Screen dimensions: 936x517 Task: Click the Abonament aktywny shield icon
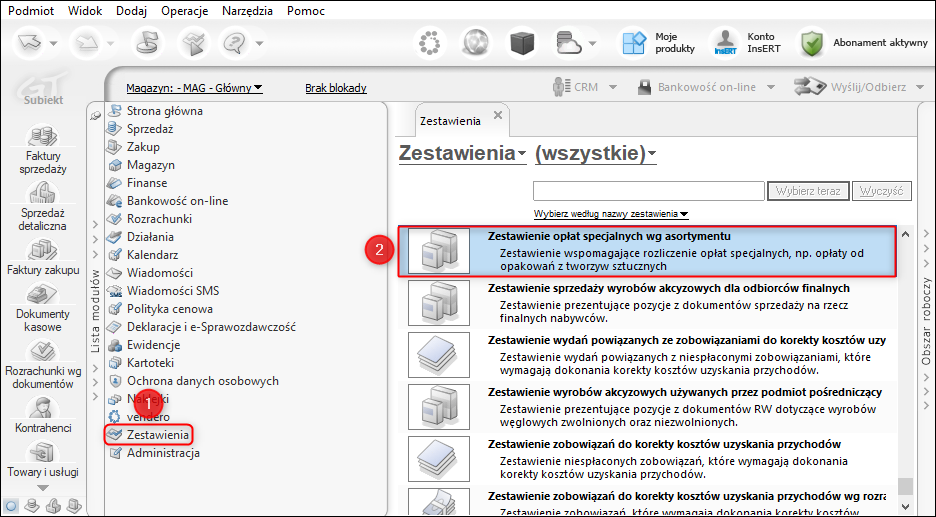(x=812, y=43)
